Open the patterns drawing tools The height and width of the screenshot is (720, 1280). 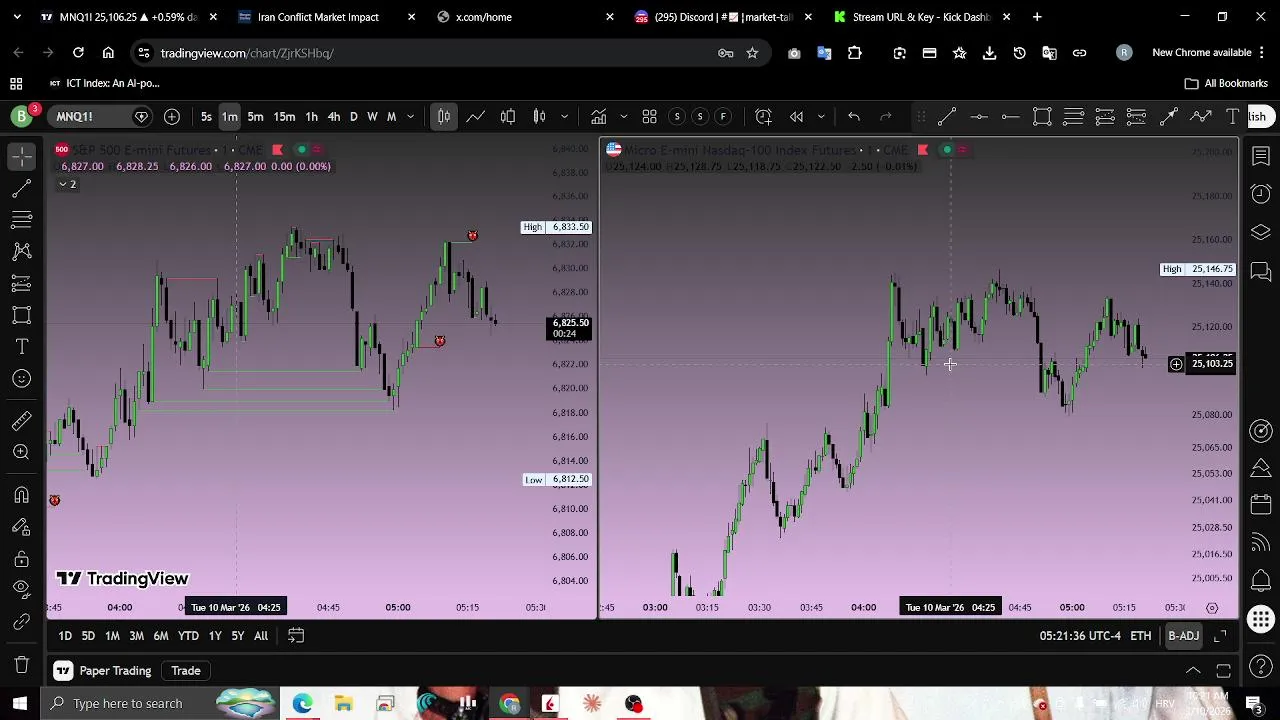tap(22, 251)
